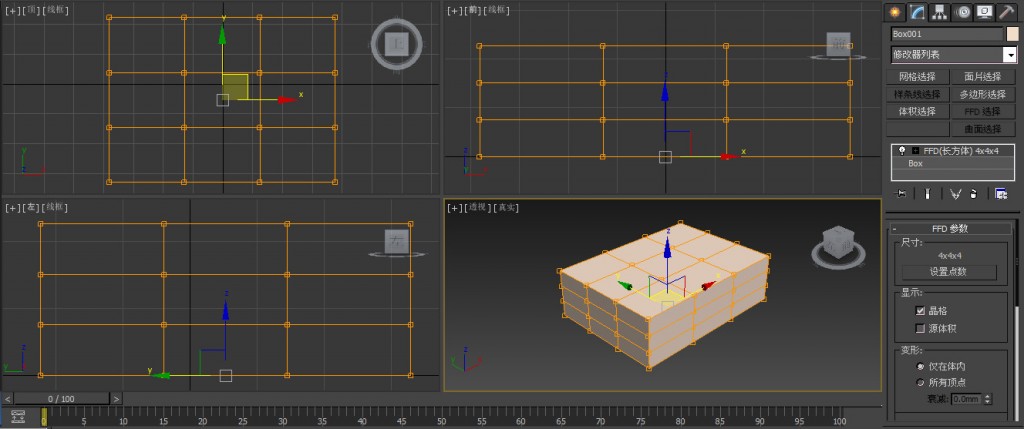Click the 设置点数 button

(x=949, y=272)
